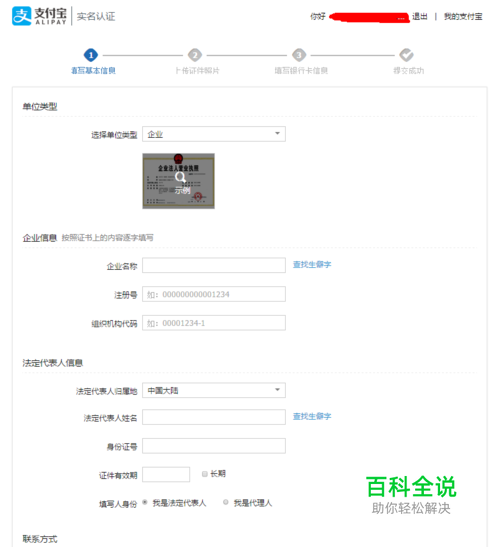Click the step 3 circle icon
500x547 pixels.
[x=299, y=55]
